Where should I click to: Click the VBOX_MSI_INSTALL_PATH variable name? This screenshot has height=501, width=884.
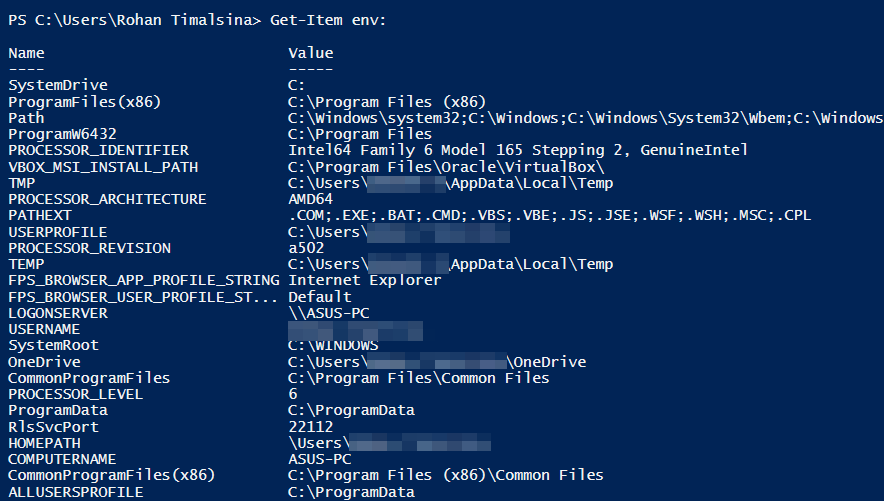(x=103, y=167)
